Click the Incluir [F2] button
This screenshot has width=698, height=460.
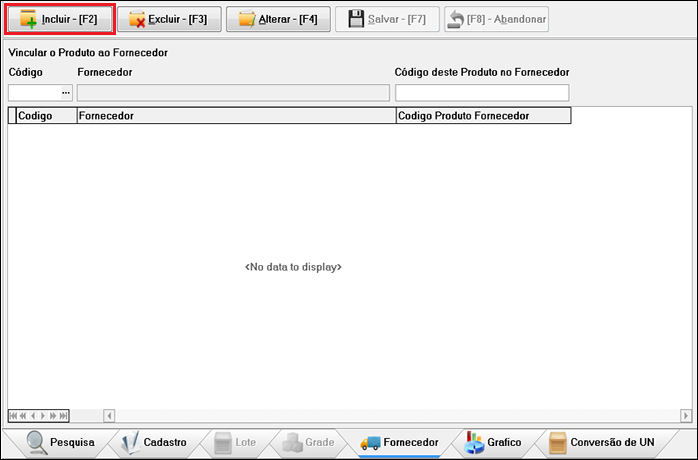pos(60,19)
